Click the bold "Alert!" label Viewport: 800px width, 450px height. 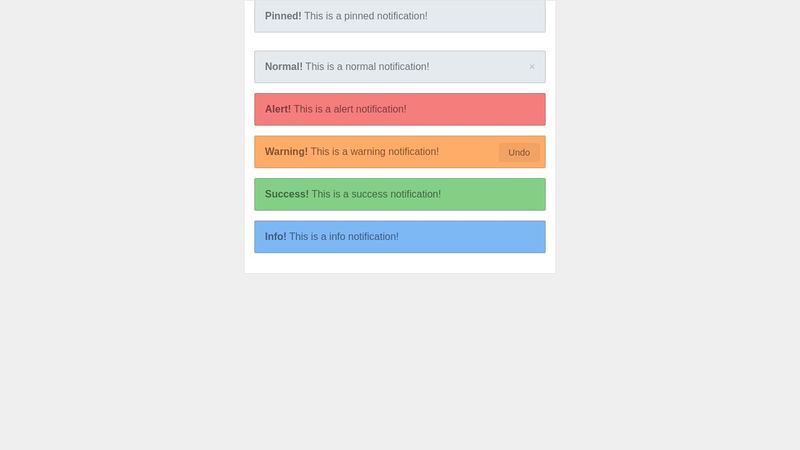pyautogui.click(x=278, y=109)
